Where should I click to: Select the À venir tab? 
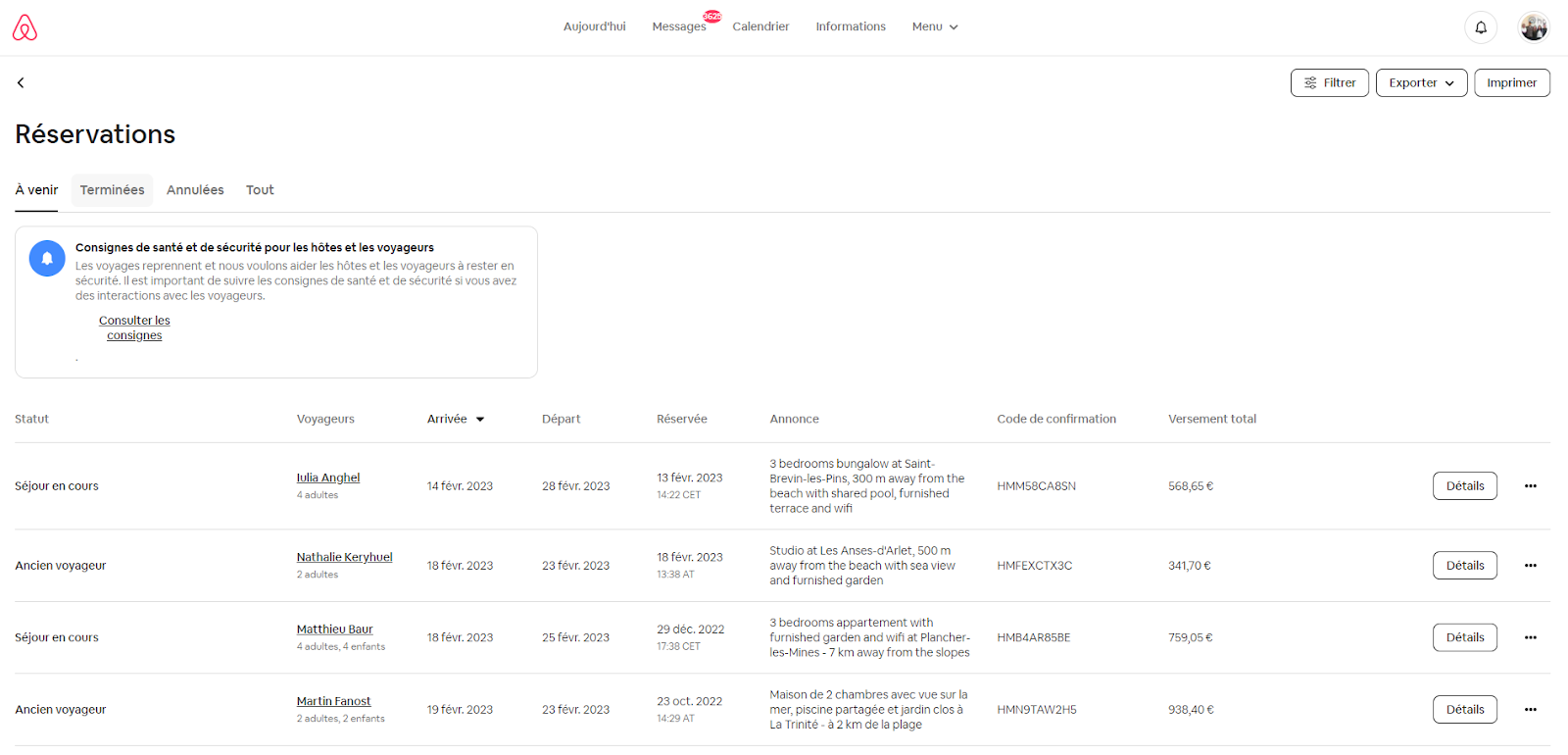tap(36, 190)
